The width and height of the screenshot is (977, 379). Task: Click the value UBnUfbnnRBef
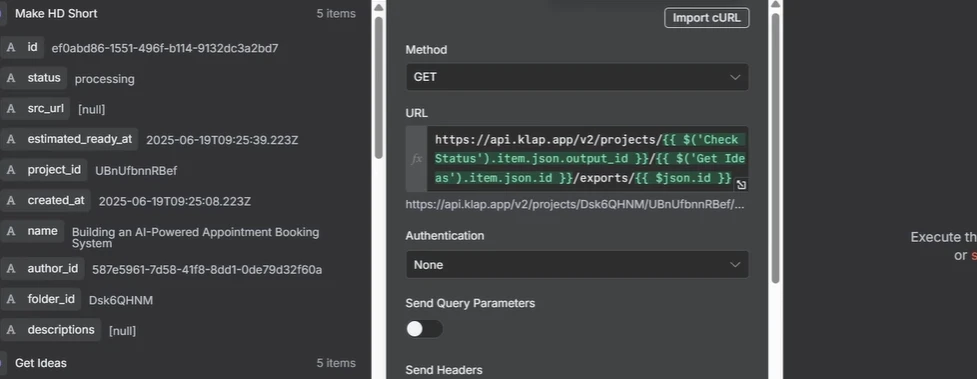(136, 171)
